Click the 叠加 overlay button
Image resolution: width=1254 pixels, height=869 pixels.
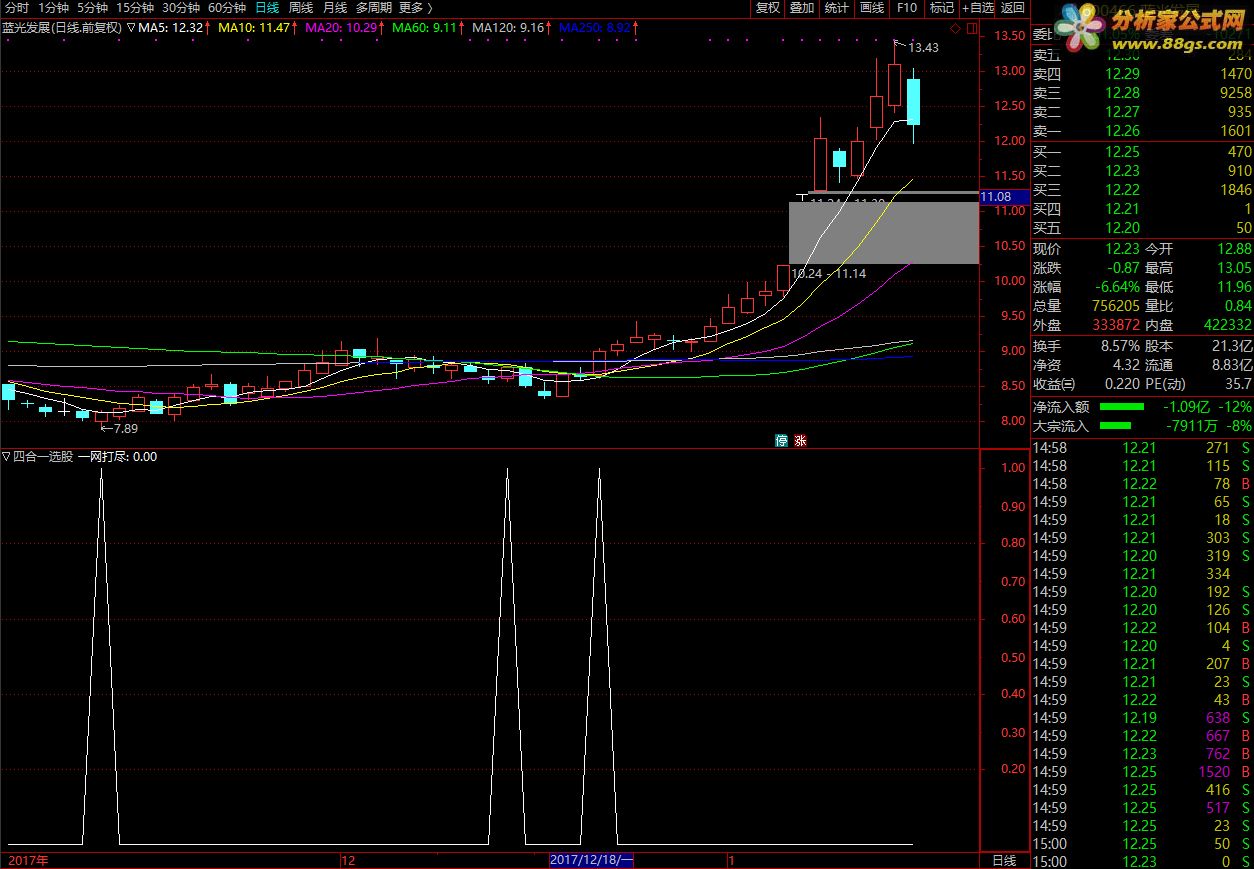(x=802, y=7)
